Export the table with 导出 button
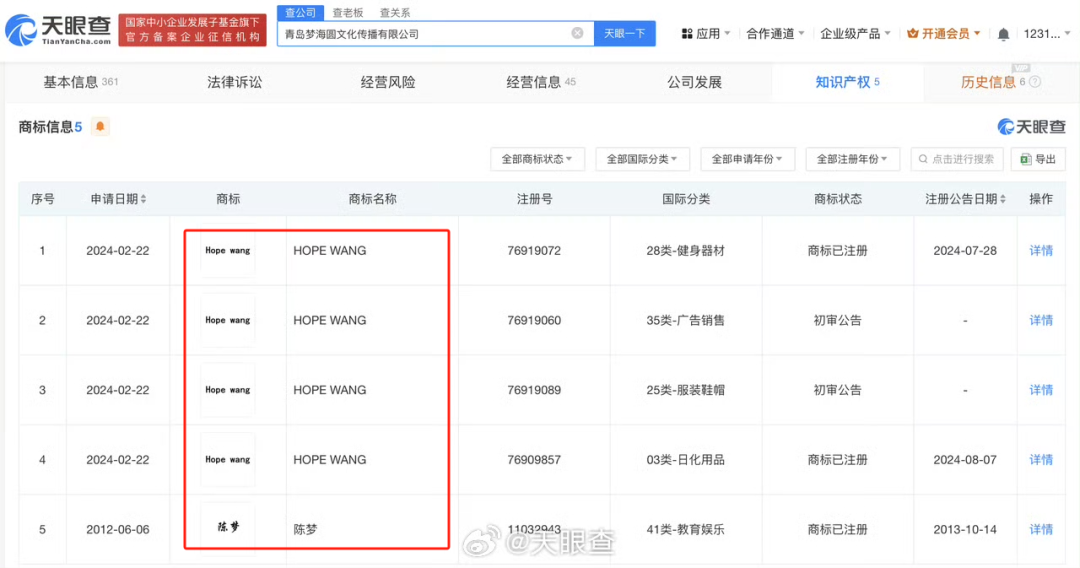The image size is (1080, 568). [x=1038, y=159]
